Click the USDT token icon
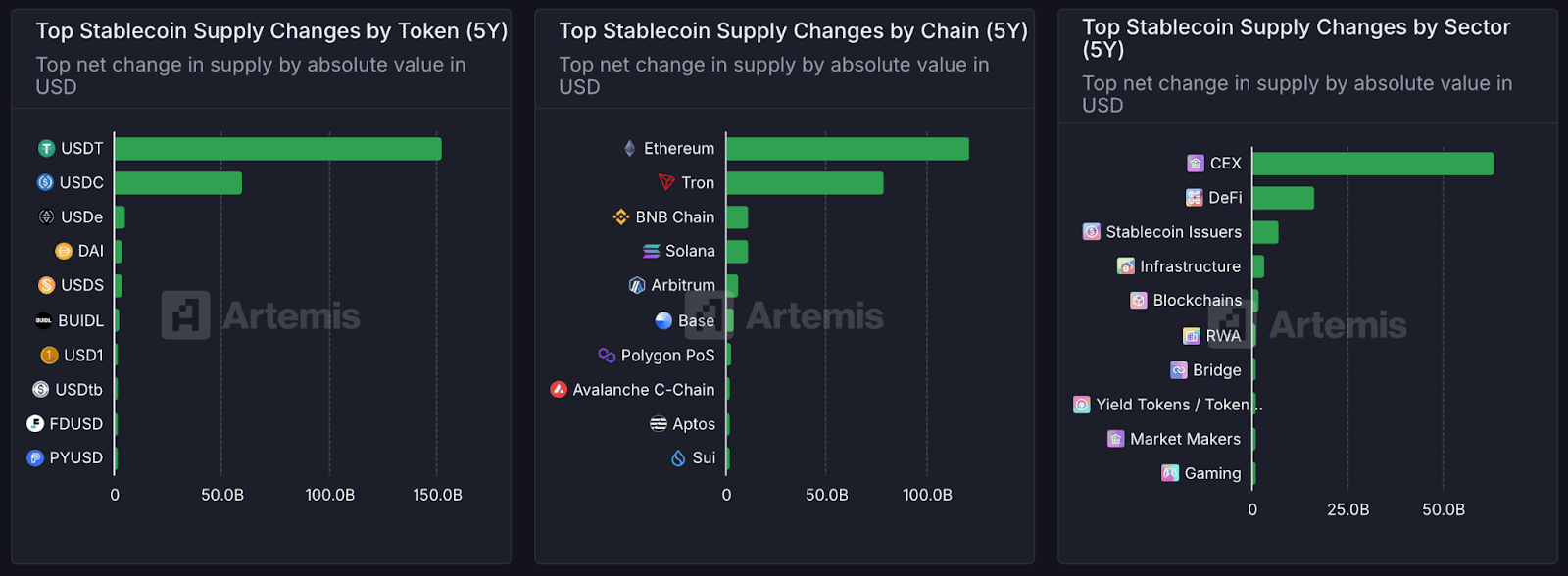The height and width of the screenshot is (576, 1568). [46, 149]
